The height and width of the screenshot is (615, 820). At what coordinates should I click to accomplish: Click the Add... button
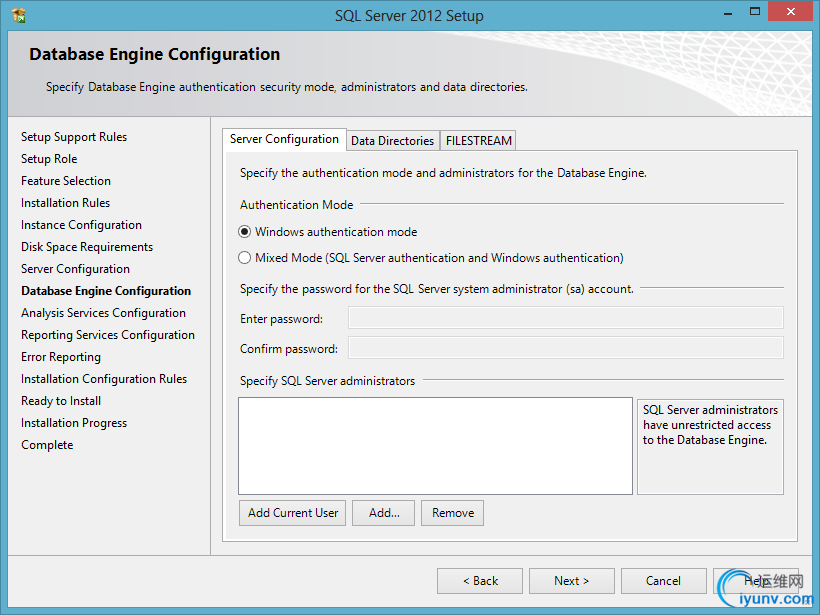[x=384, y=513]
